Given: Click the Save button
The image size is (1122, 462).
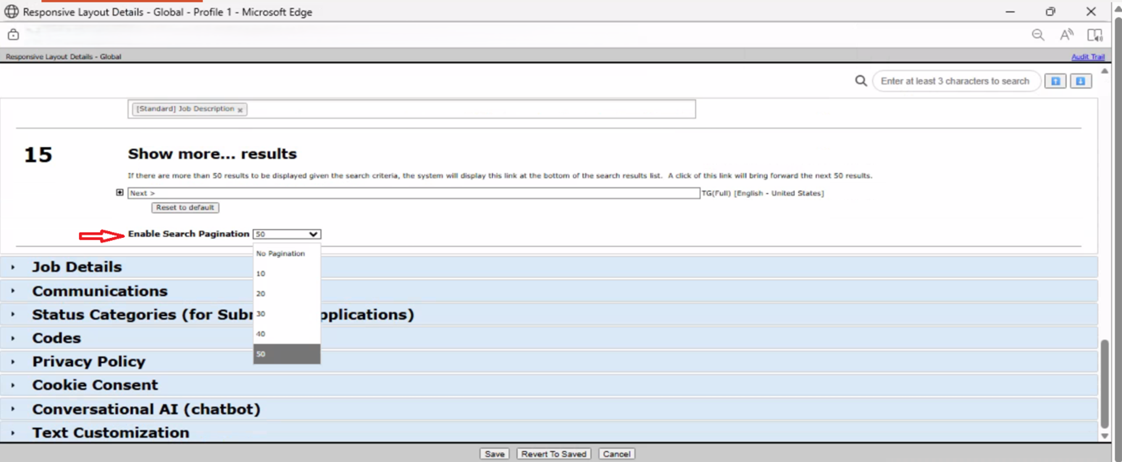Looking at the screenshot, I should click(x=494, y=454).
